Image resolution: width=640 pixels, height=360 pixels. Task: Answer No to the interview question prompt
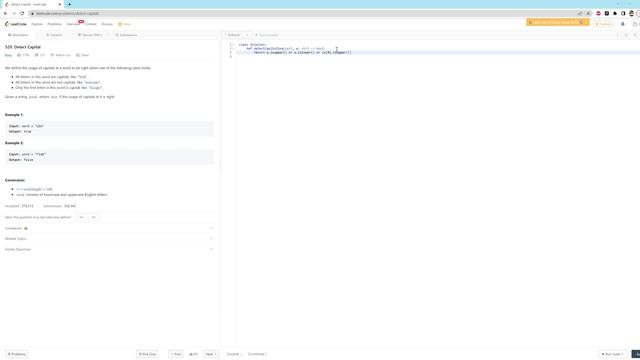(x=93, y=217)
